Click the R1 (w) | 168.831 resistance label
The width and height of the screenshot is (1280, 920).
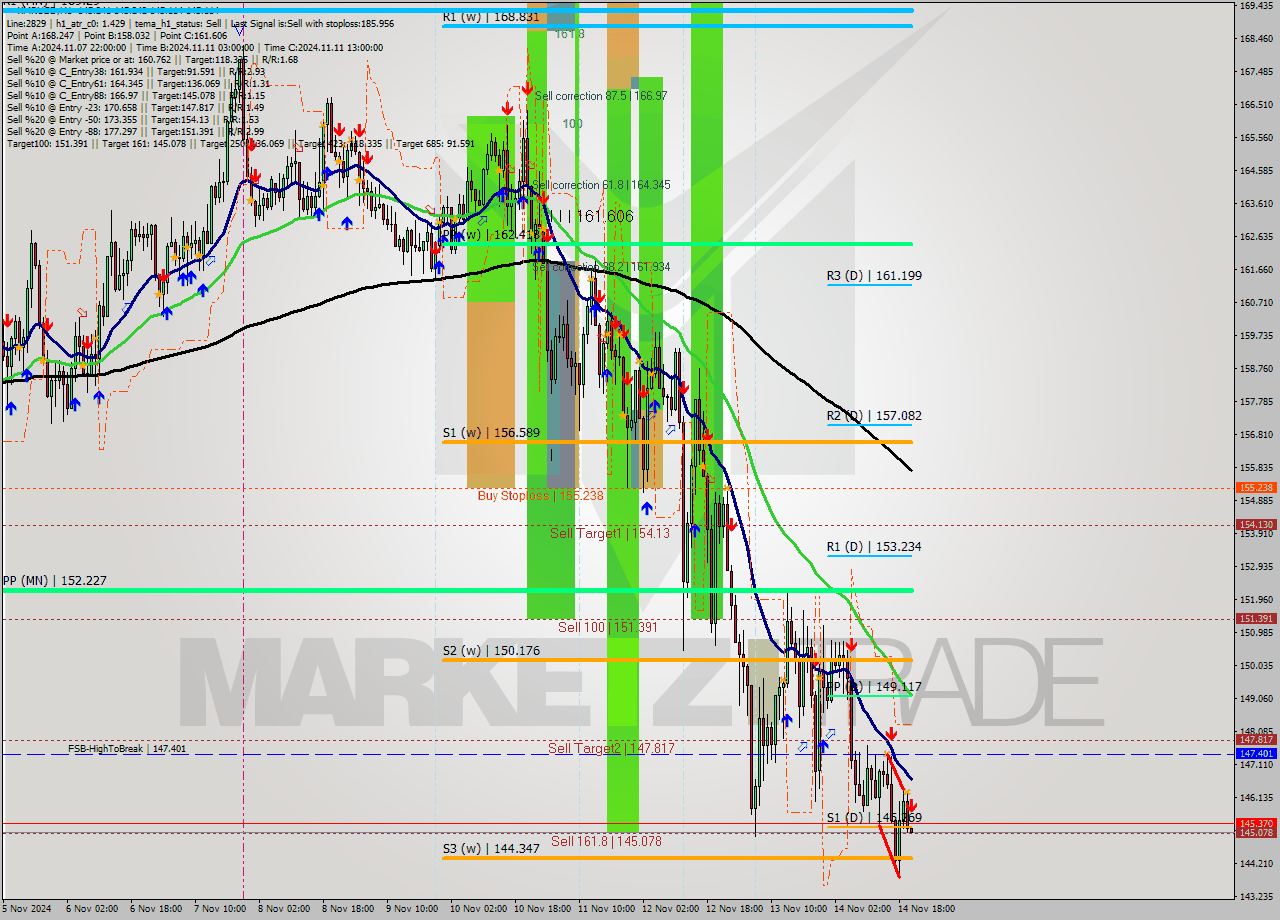491,17
